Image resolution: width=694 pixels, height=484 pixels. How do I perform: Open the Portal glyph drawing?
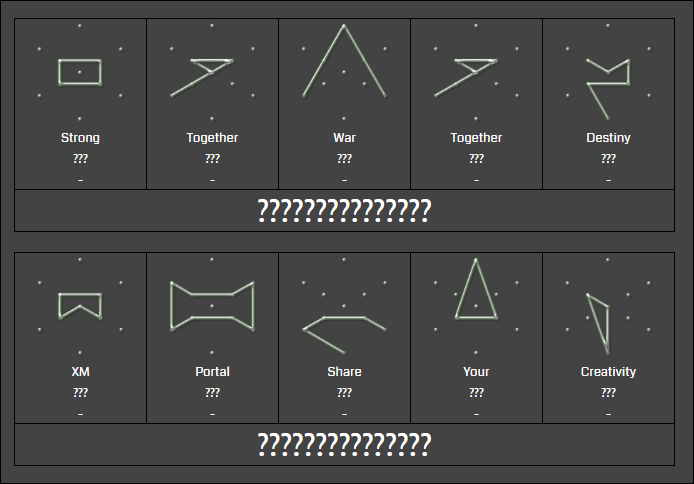click(212, 303)
